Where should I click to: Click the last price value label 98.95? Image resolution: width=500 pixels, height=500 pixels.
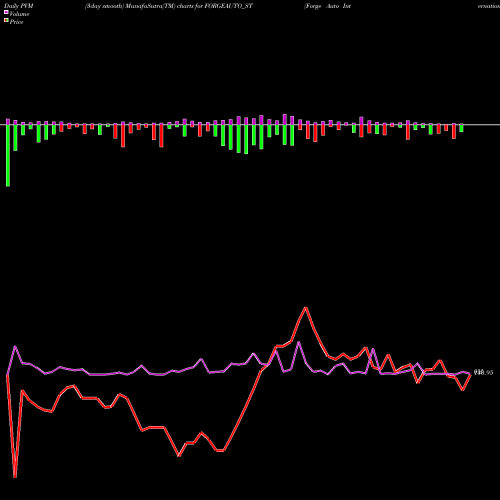pyautogui.click(x=483, y=373)
